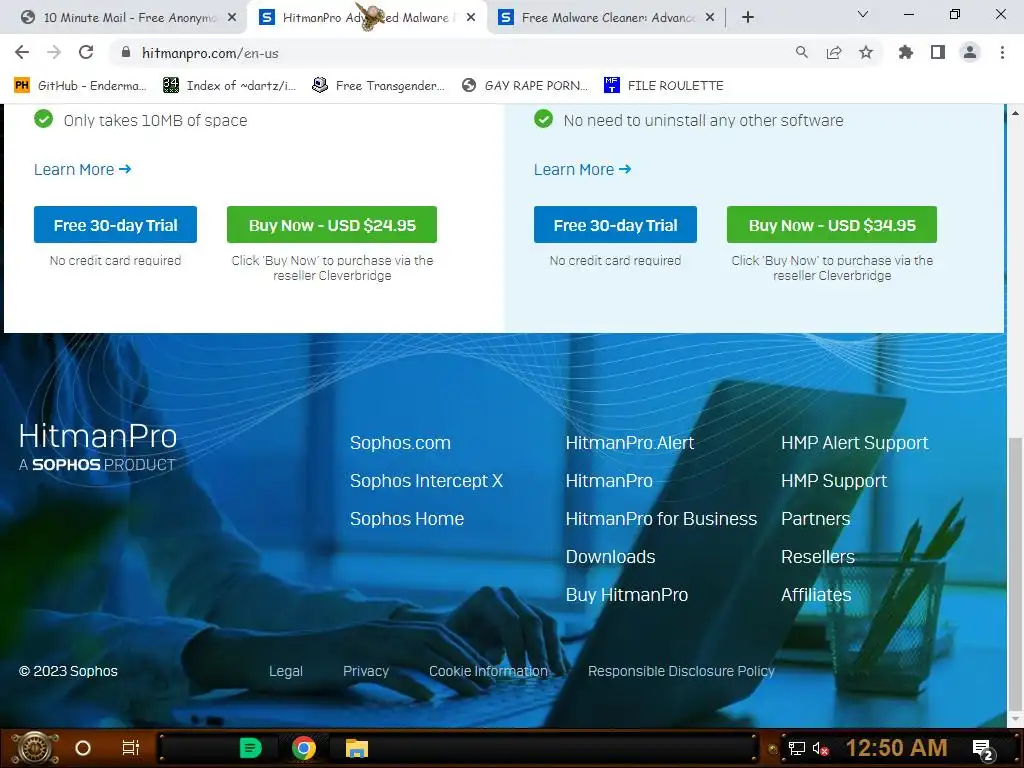Image resolution: width=1024 pixels, height=768 pixels.
Task: Start HitmanPro Free 30-day Trial
Action: pyautogui.click(x=115, y=225)
